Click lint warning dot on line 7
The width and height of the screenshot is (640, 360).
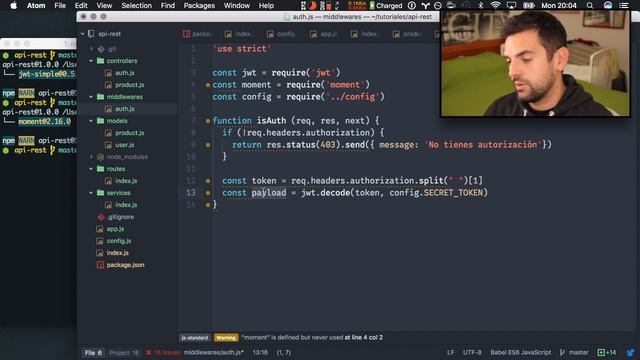[x=208, y=121]
